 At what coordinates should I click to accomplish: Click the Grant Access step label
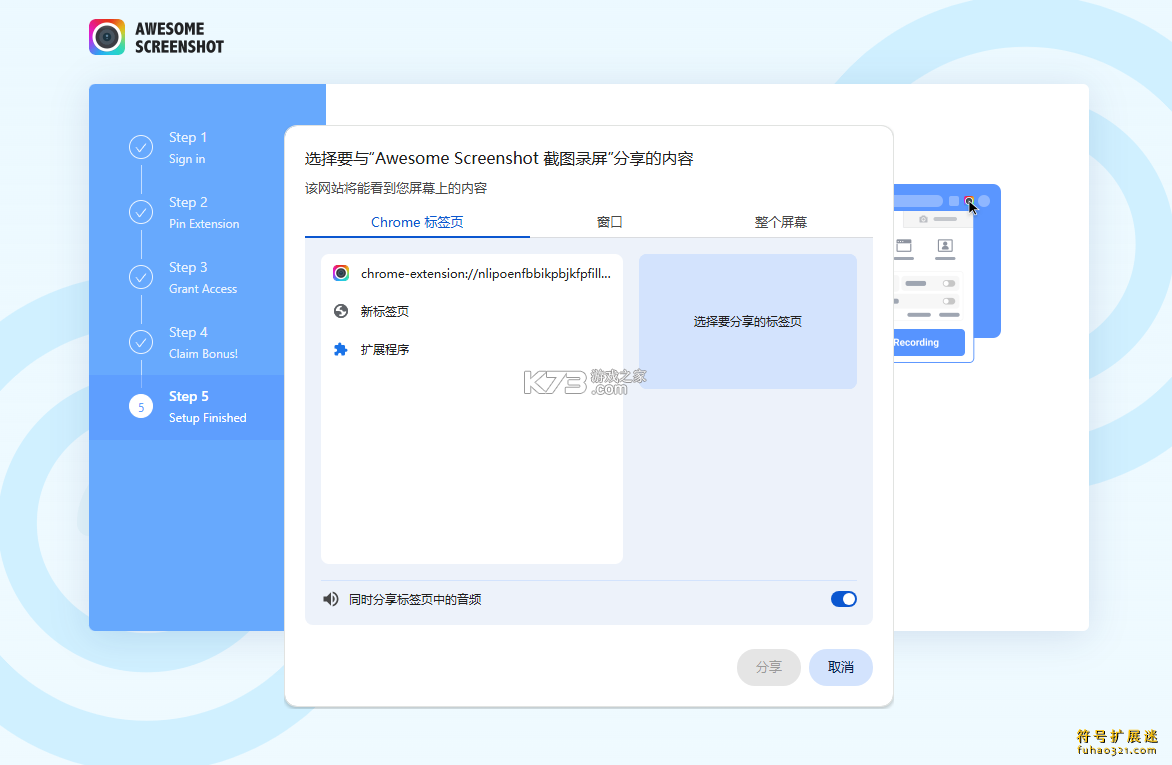pos(203,289)
